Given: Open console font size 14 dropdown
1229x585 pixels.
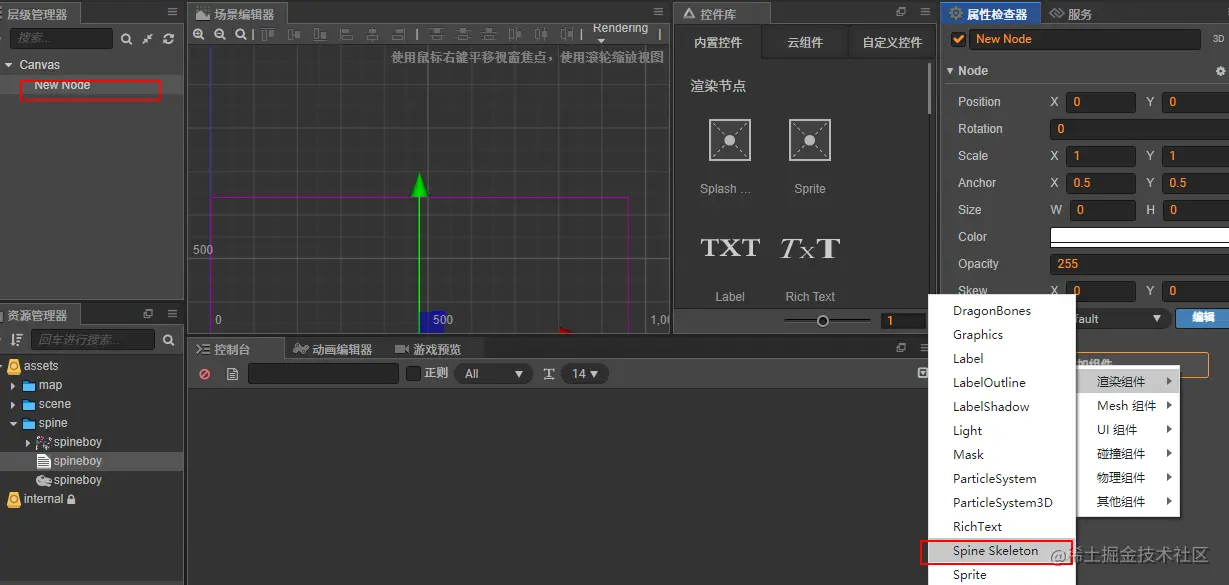Looking at the screenshot, I should [x=585, y=374].
